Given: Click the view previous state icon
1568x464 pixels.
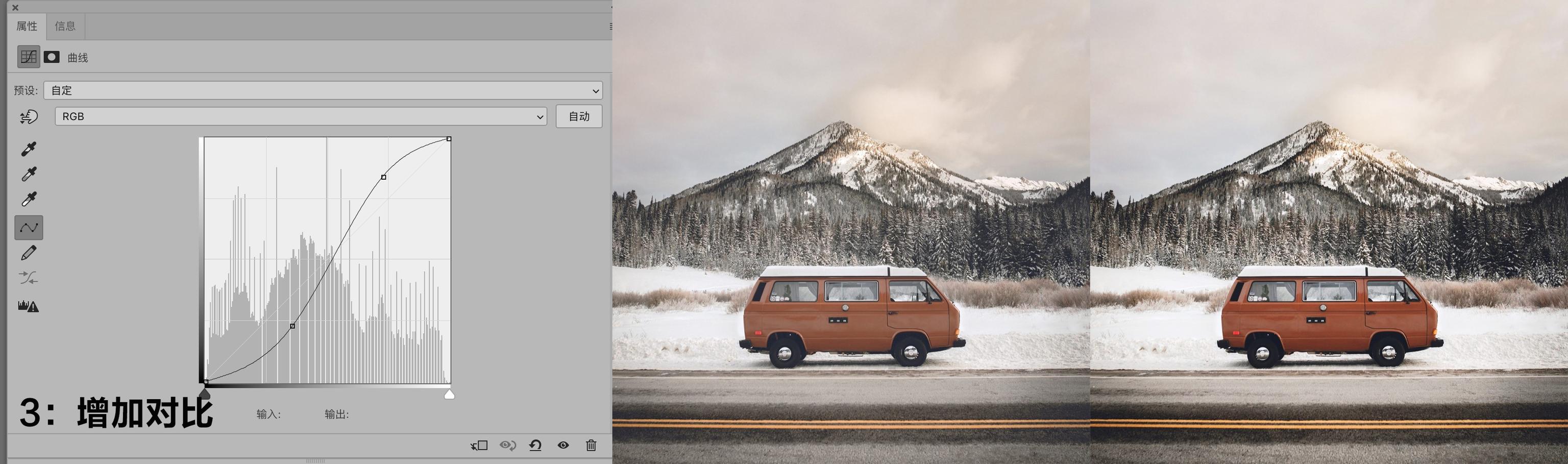Looking at the screenshot, I should (508, 446).
